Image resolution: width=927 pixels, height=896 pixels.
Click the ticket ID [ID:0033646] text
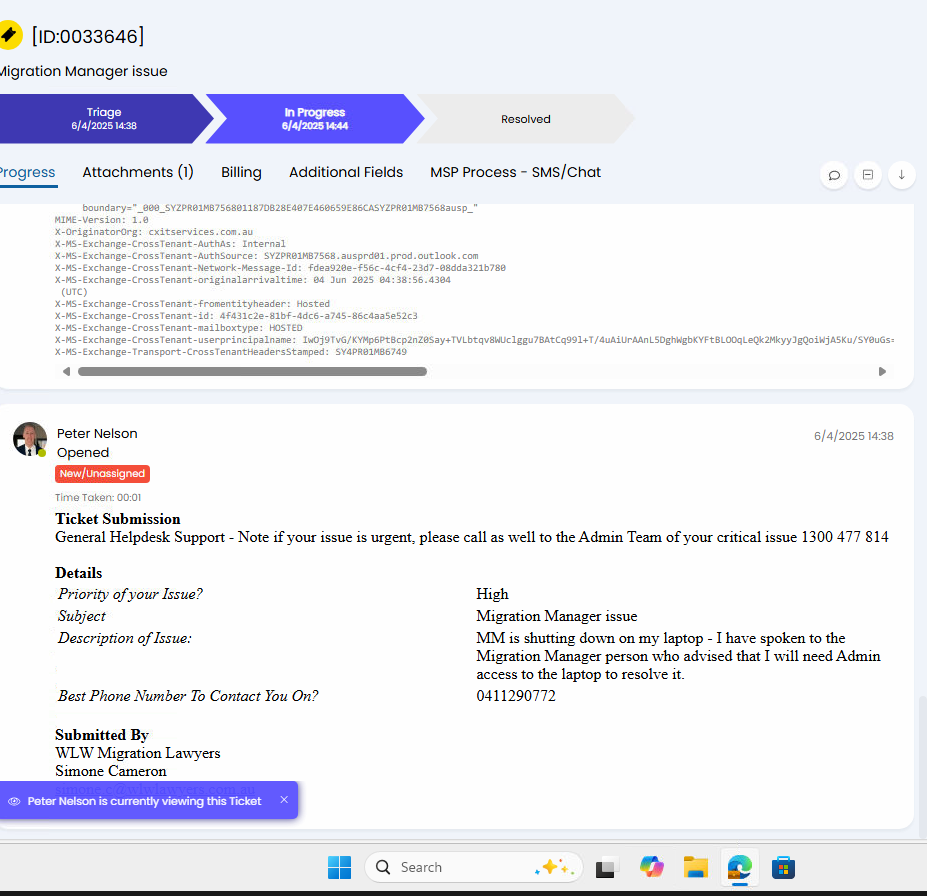pyautogui.click(x=87, y=37)
